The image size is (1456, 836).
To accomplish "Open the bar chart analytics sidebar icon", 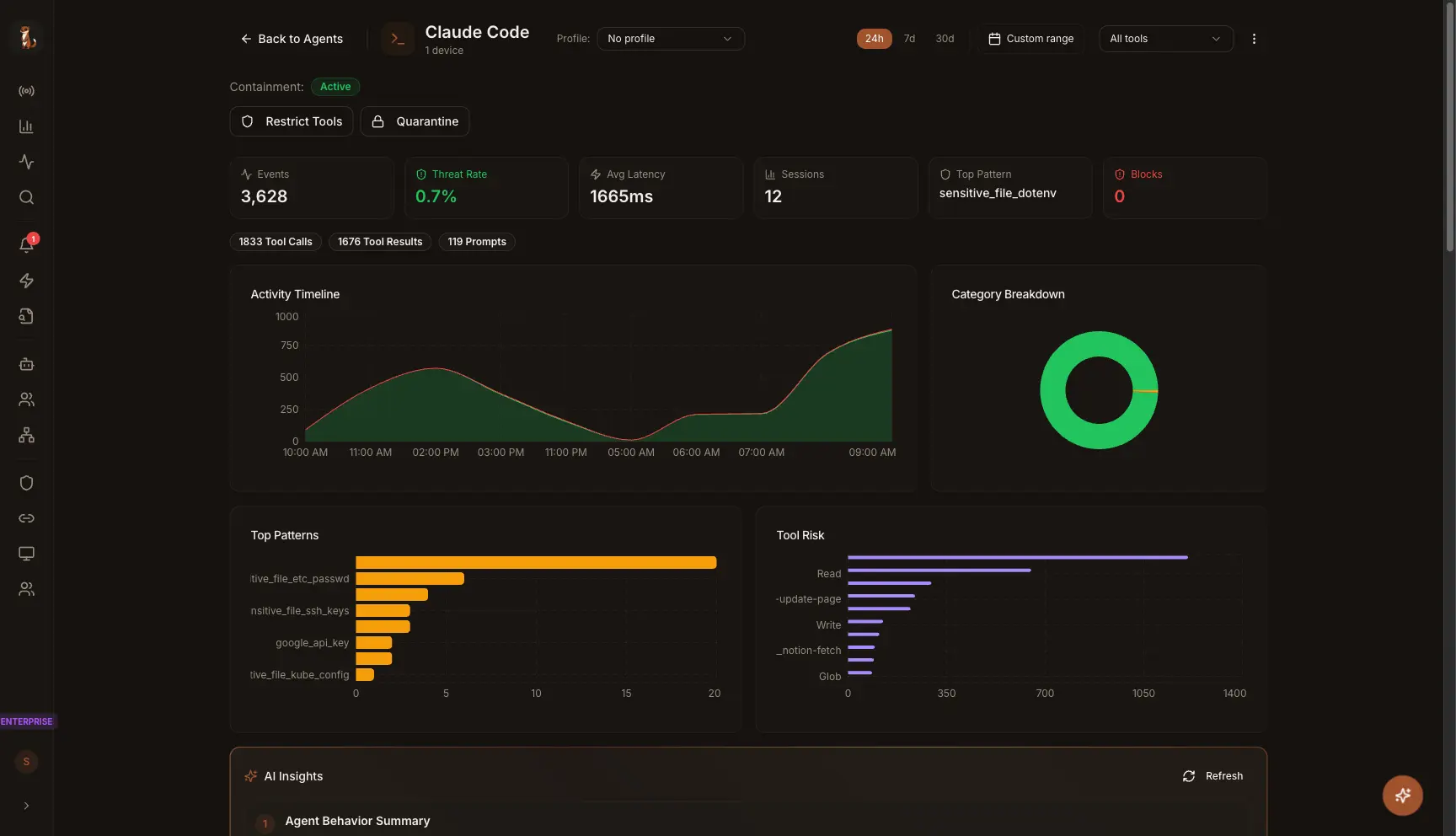I will [26, 126].
